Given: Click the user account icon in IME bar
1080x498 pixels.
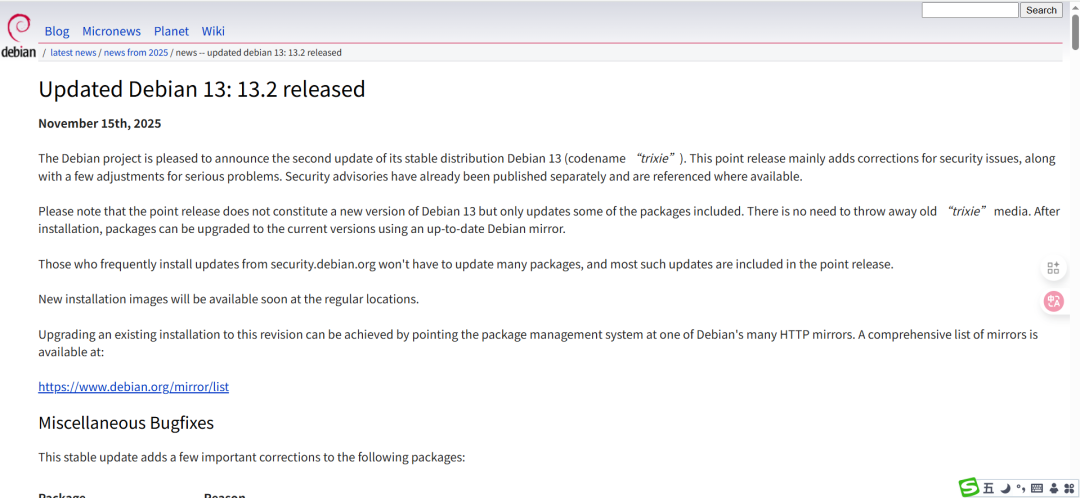Looking at the screenshot, I should click(x=1053, y=488).
